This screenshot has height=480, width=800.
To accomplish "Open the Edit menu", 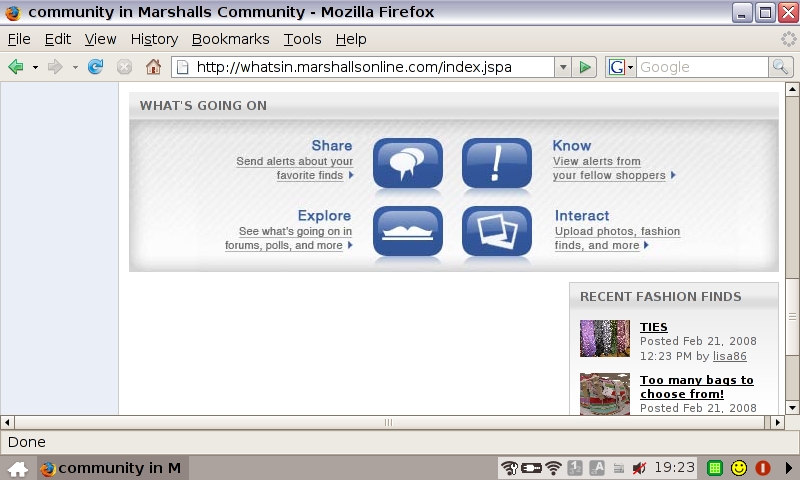I will [58, 39].
